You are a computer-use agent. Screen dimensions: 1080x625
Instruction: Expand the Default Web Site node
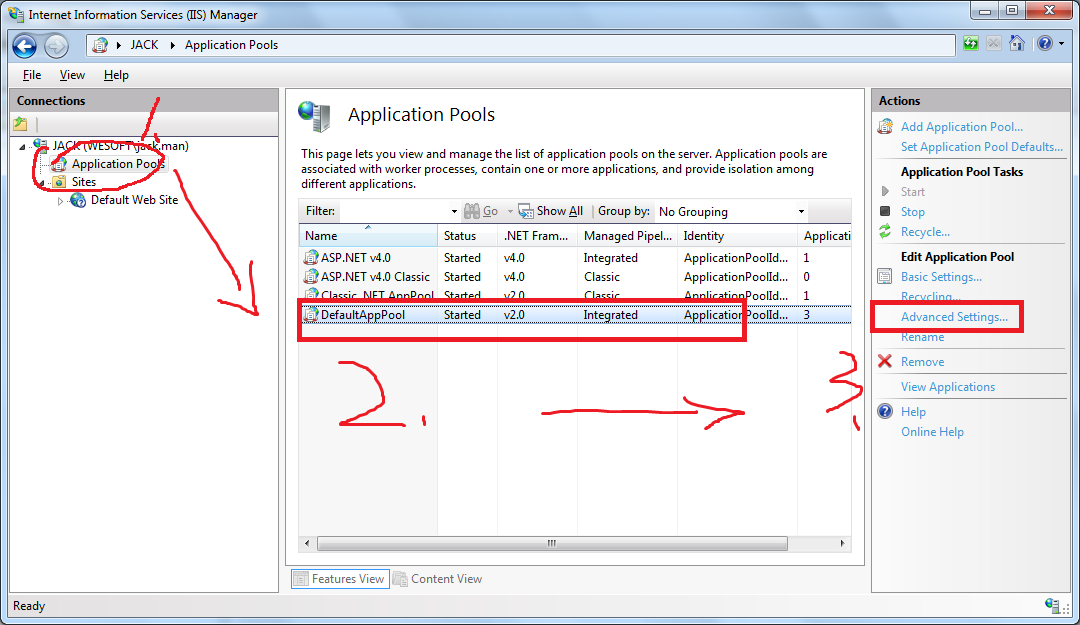(60, 201)
